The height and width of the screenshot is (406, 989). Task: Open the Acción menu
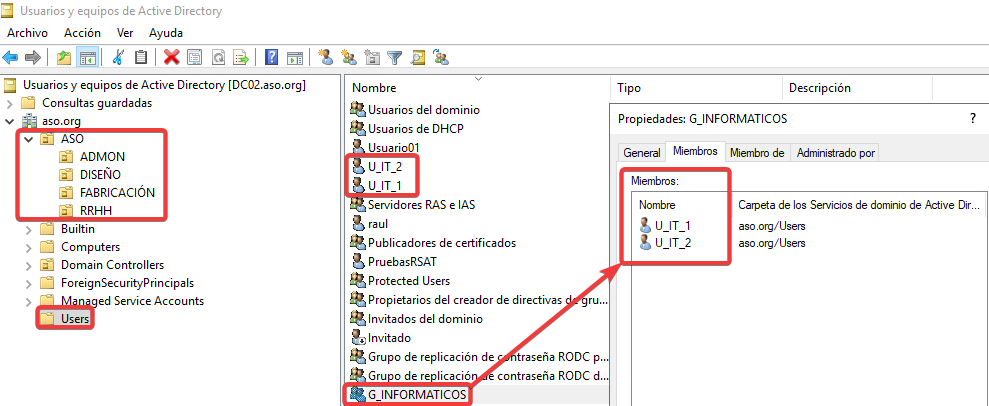pos(82,33)
